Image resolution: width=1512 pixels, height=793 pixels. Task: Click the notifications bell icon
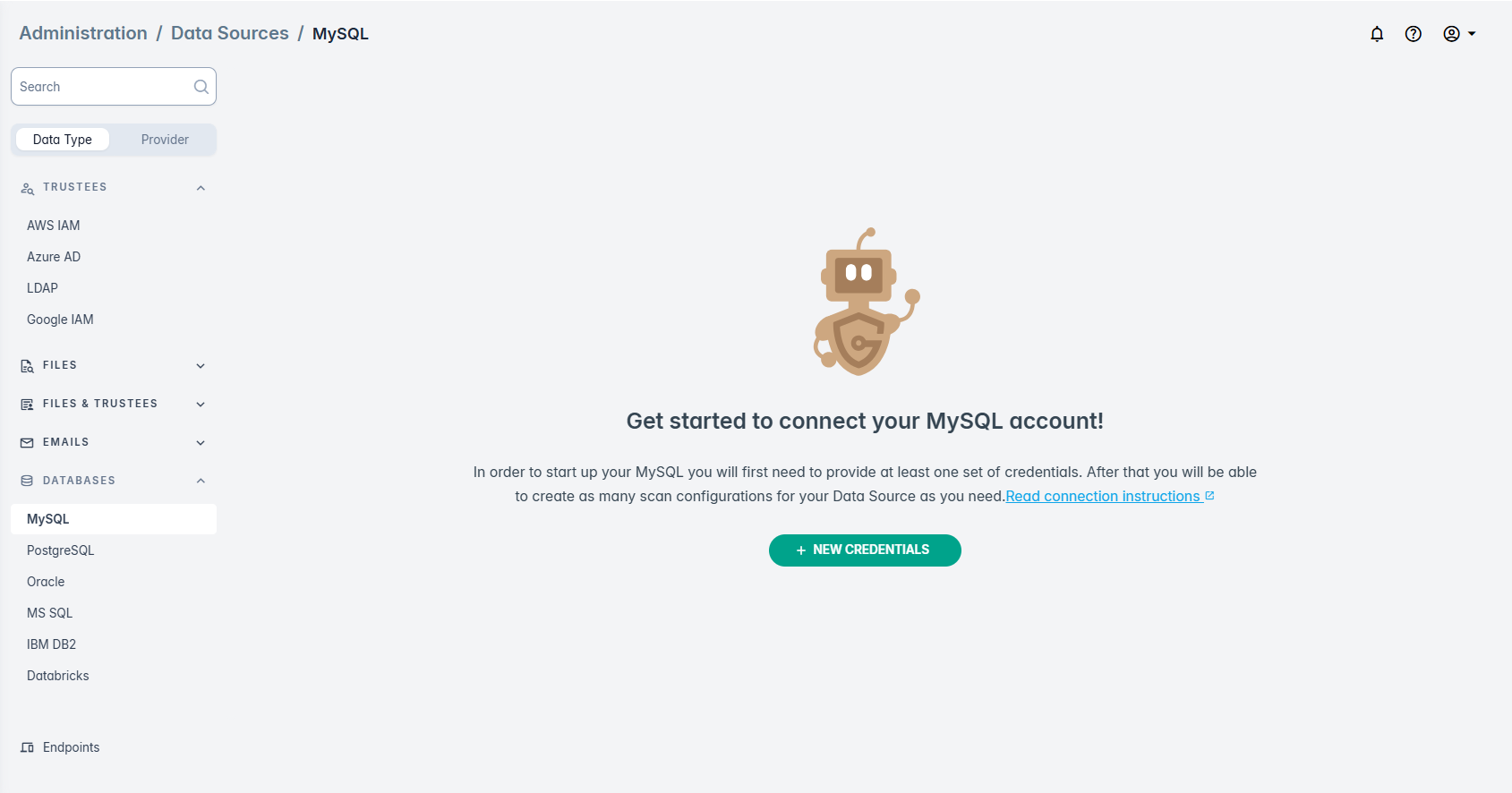coord(1377,34)
